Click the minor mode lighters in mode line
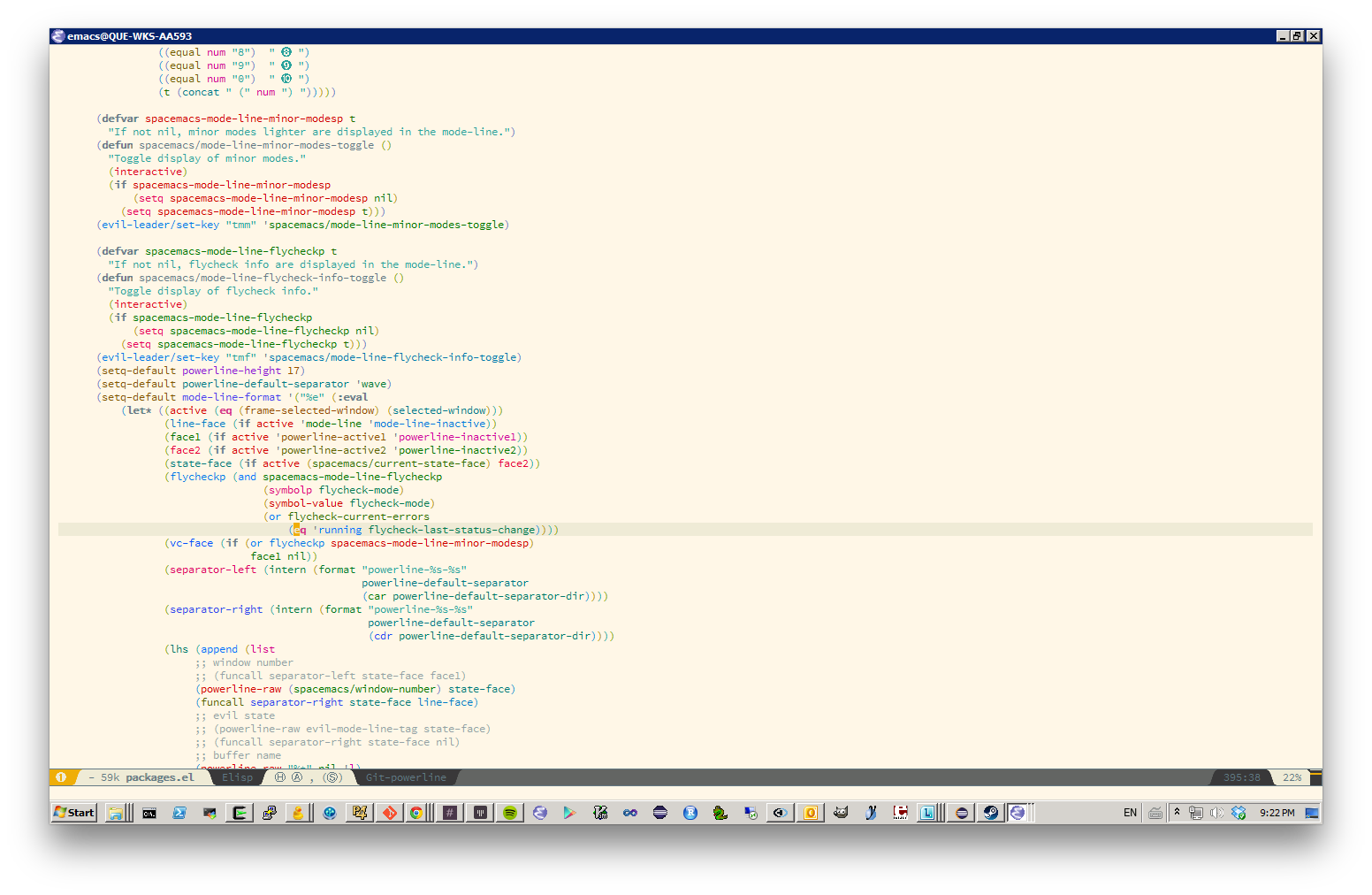Screen dimensions: 1372x895 coord(308,777)
